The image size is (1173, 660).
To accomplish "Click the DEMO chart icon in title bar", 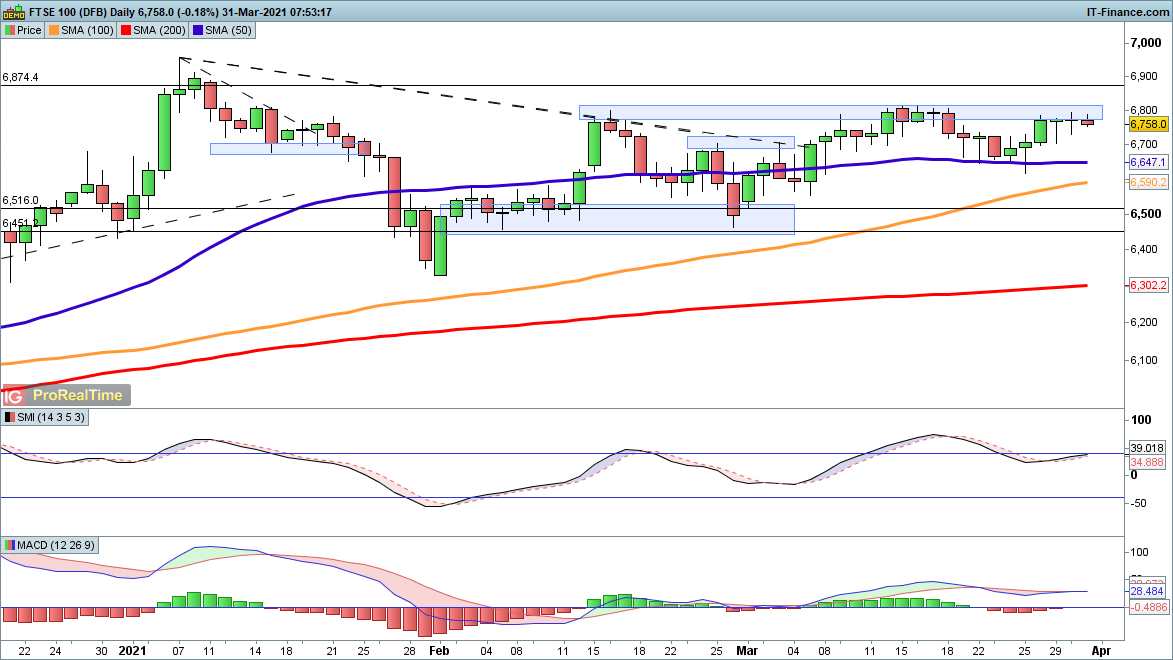I will pos(9,12).
